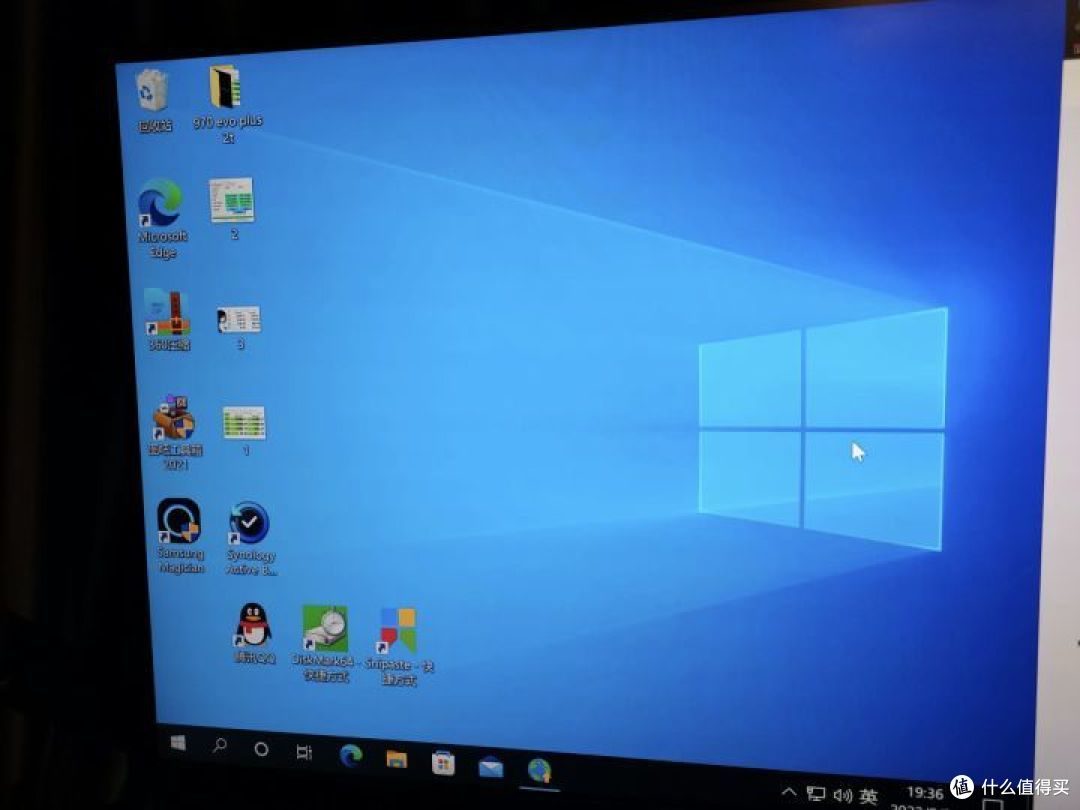Toggle Task View on the taskbar
The image size is (1080, 810).
pyautogui.click(x=304, y=750)
